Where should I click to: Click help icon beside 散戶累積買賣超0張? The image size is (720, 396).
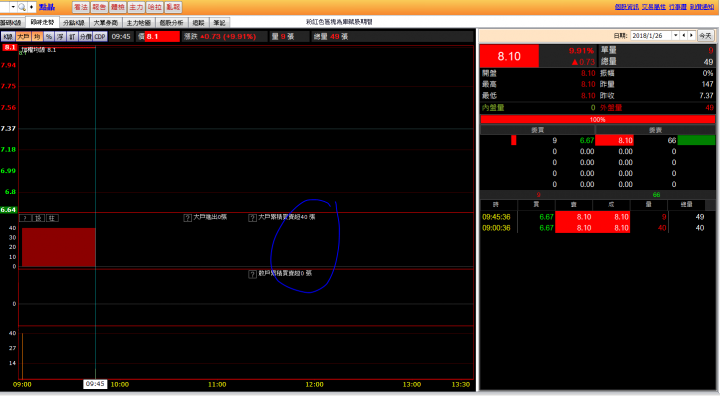(252, 274)
